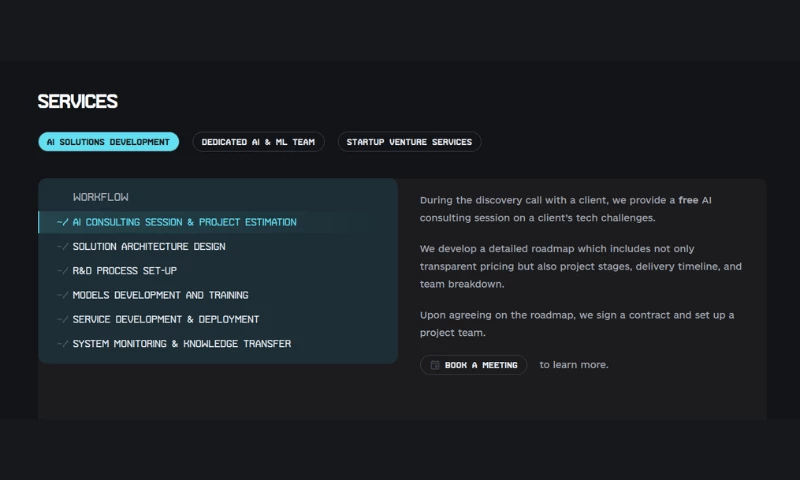Open System Monitoring & Knowledge Transfer step

182,344
